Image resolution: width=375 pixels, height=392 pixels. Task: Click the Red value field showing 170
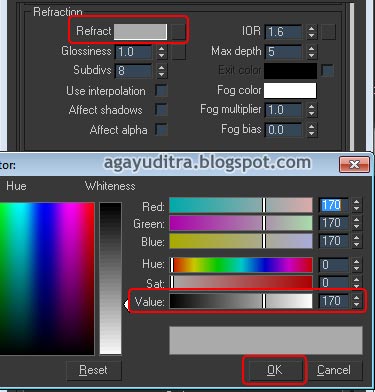tap(334, 205)
